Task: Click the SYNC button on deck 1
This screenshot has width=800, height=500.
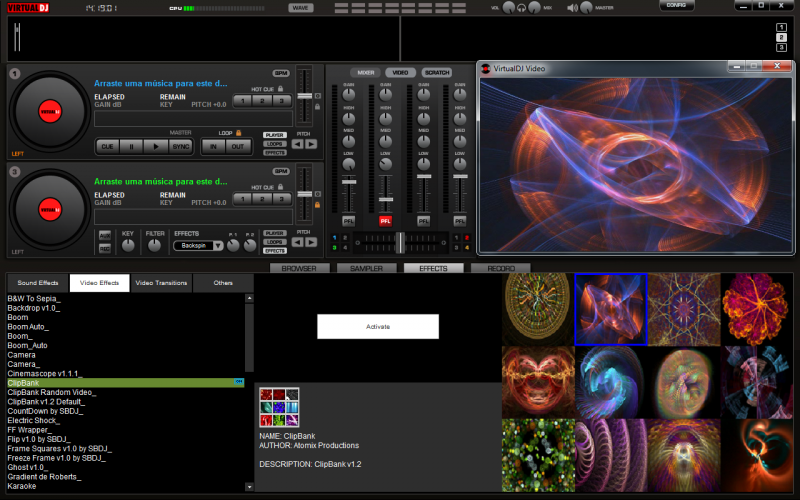Action: pyautogui.click(x=181, y=146)
